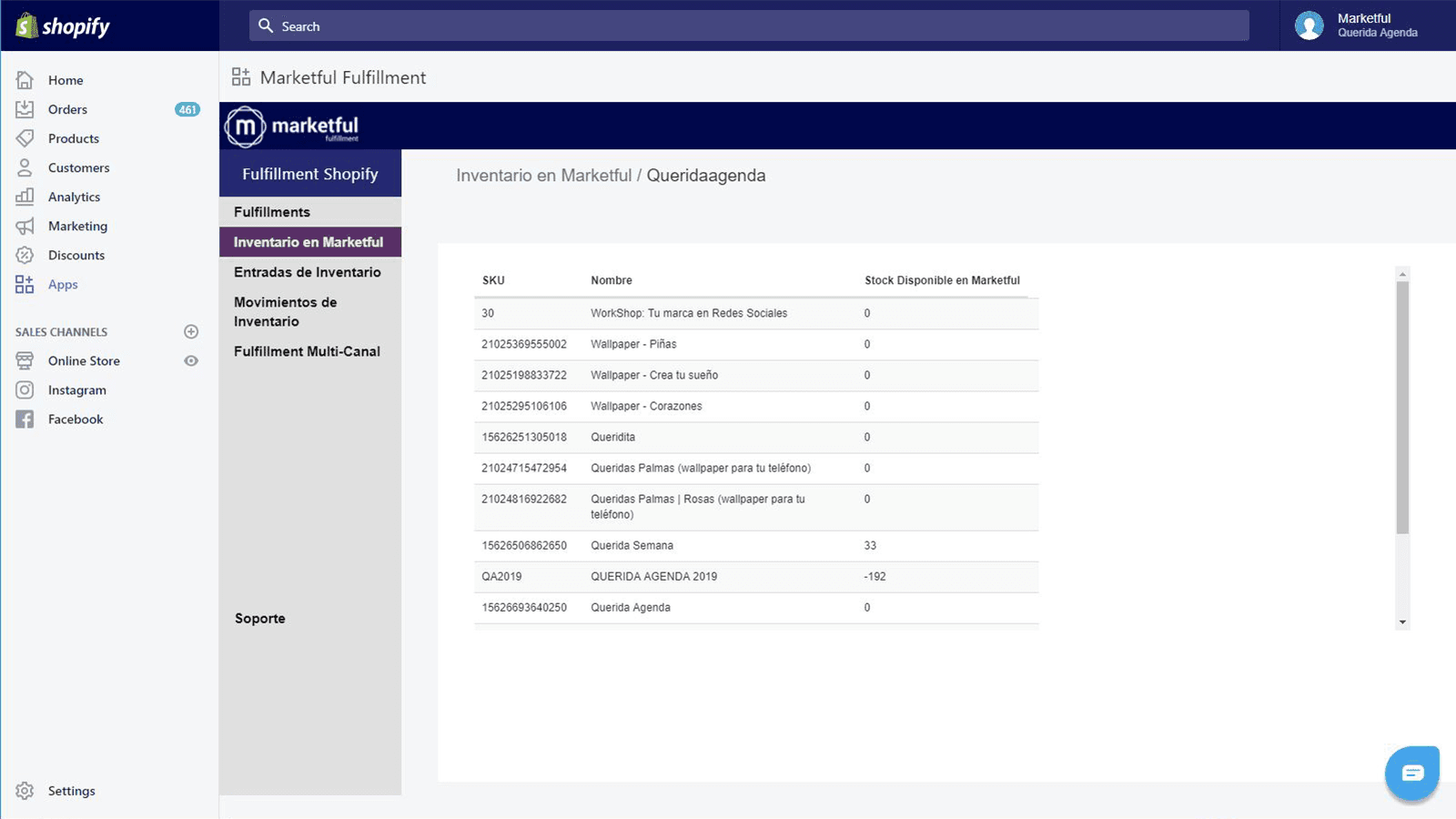
Task: View Orders showing 461 badge
Action: (66, 109)
